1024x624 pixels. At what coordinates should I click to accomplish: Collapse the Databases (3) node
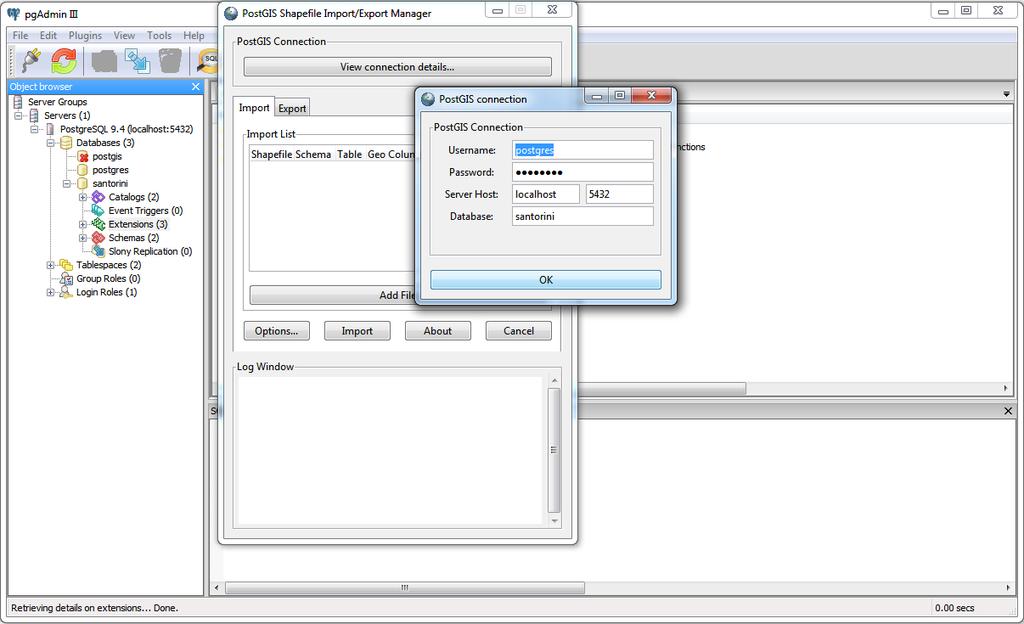(50, 143)
